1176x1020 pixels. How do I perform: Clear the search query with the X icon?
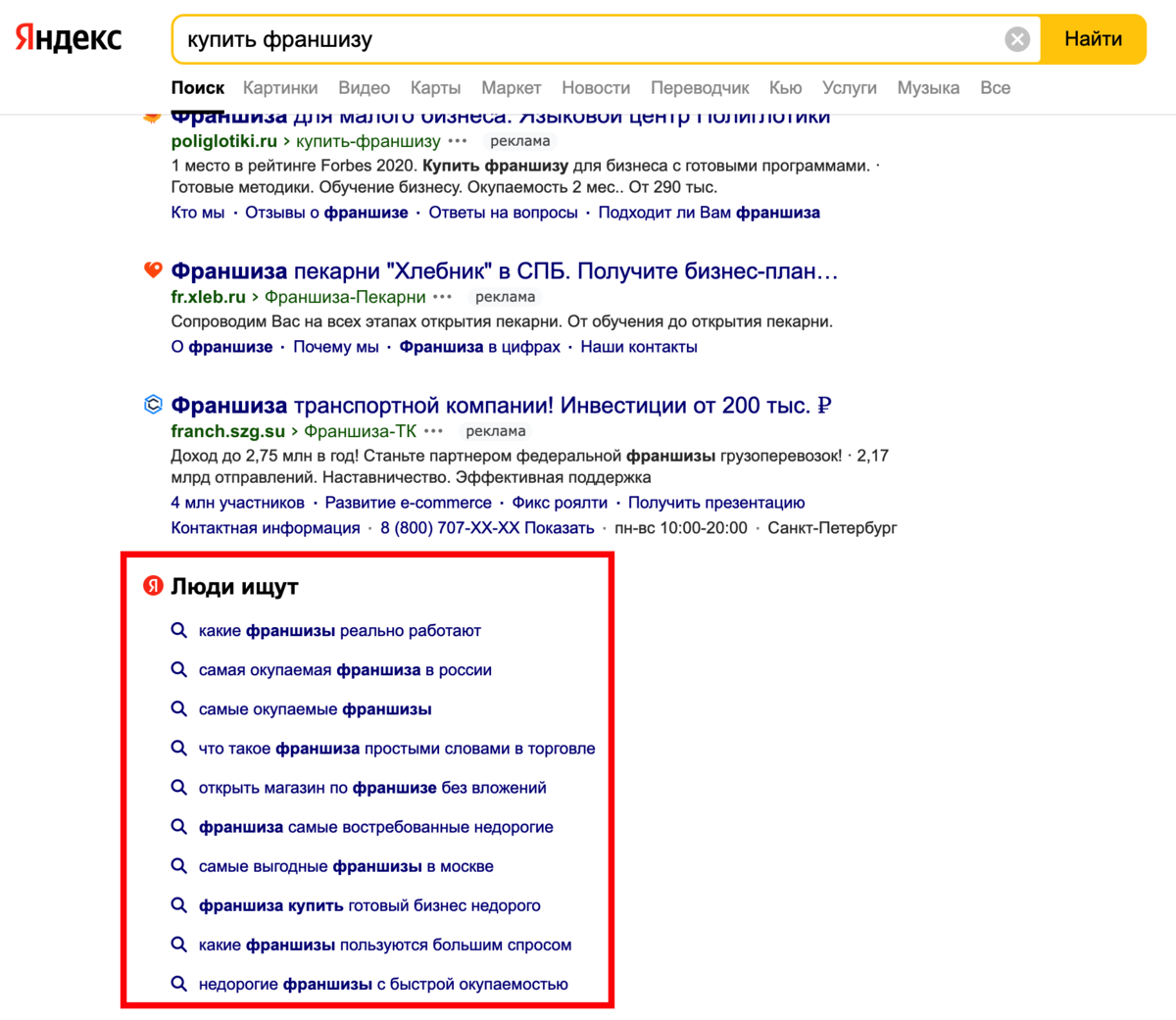[1017, 39]
